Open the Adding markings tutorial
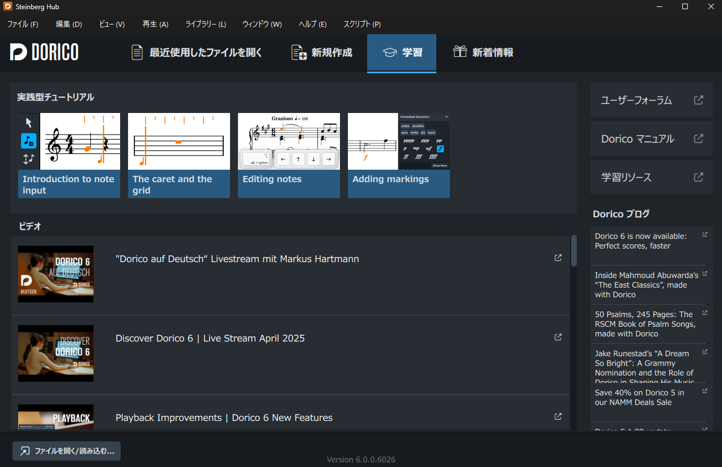Viewport: 722px width, 467px height. [x=399, y=155]
